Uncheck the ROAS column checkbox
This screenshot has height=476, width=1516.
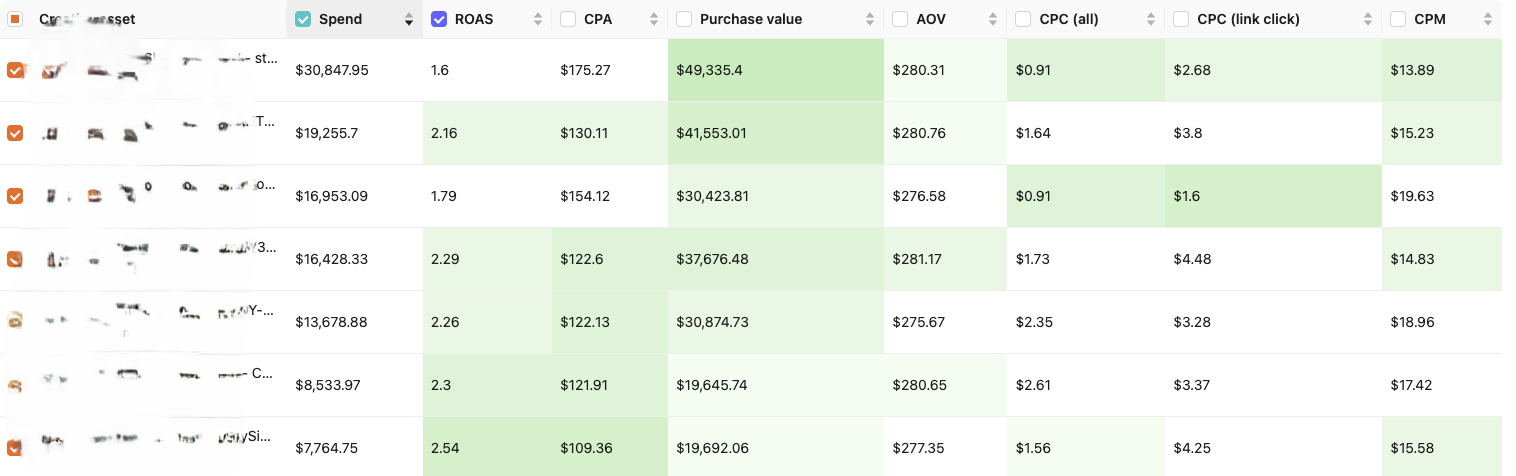439,19
